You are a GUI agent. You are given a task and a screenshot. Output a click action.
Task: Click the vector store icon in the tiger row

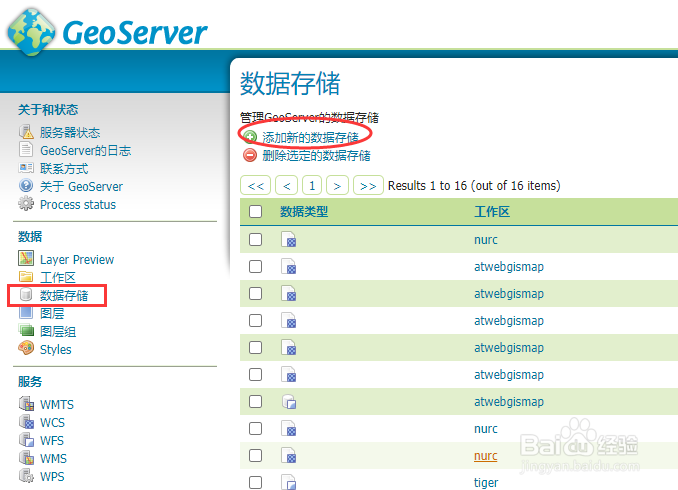pyautogui.click(x=289, y=483)
